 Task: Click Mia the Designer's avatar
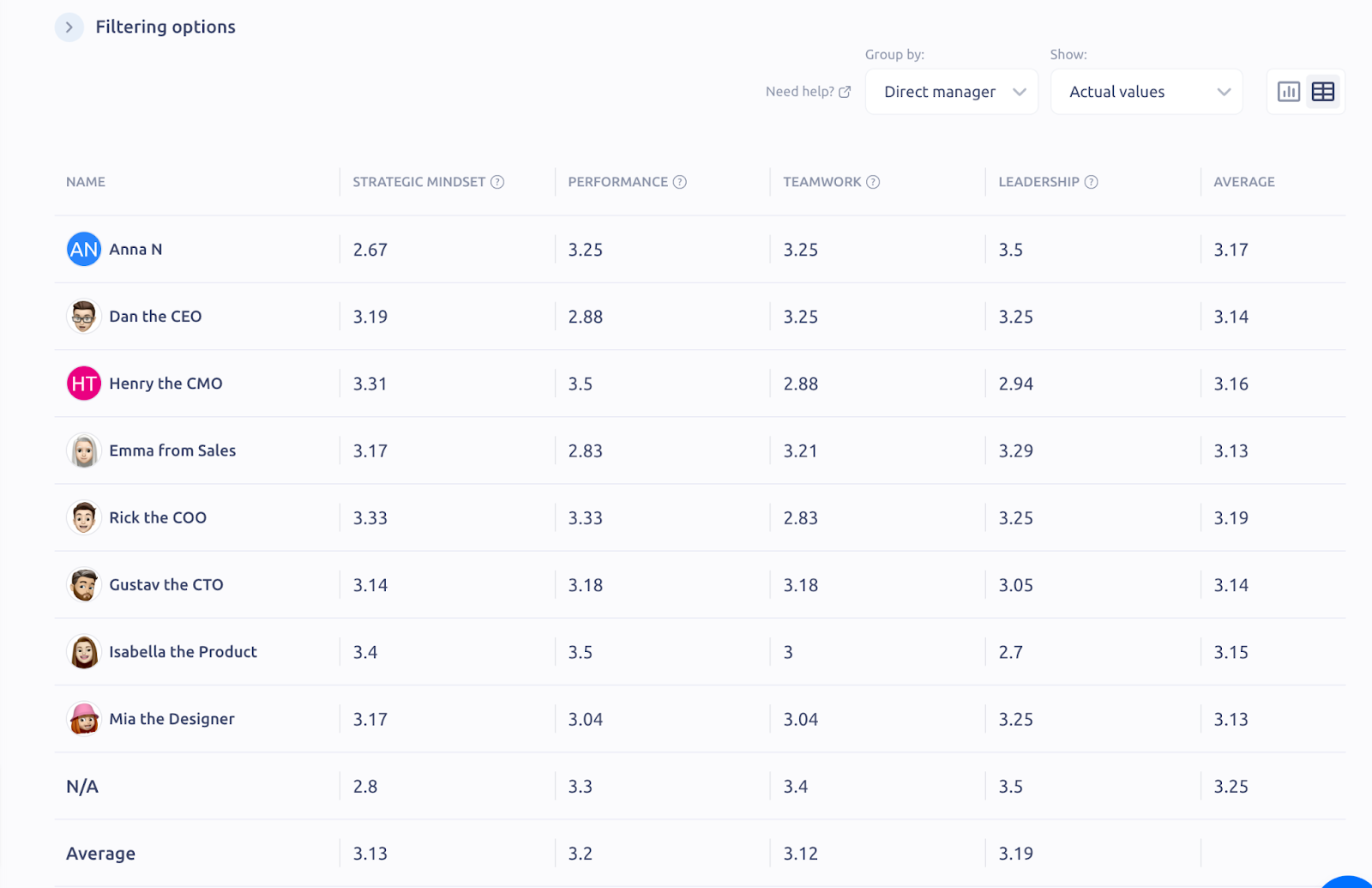pyautogui.click(x=83, y=719)
